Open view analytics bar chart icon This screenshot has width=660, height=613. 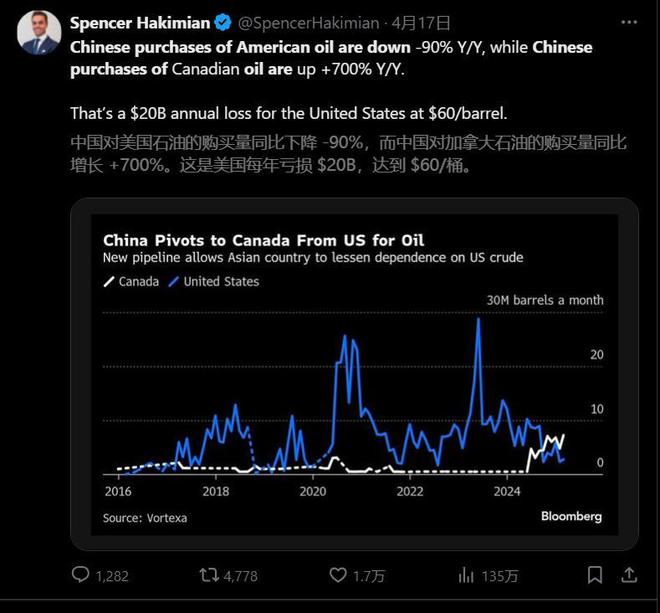(466, 575)
